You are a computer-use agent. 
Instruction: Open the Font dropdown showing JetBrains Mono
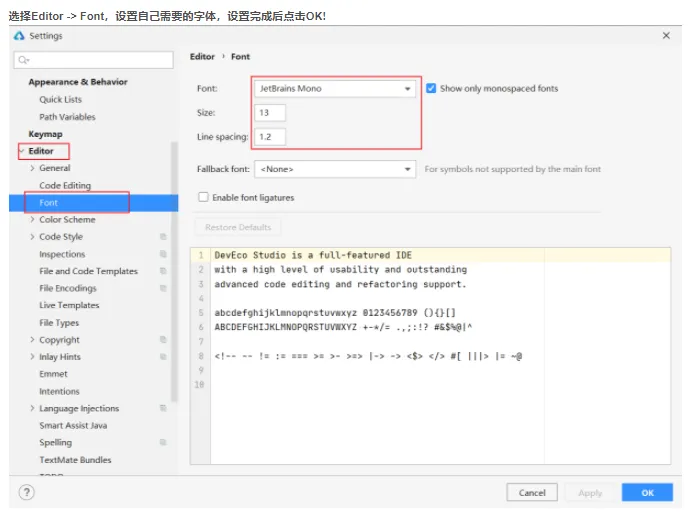click(335, 88)
